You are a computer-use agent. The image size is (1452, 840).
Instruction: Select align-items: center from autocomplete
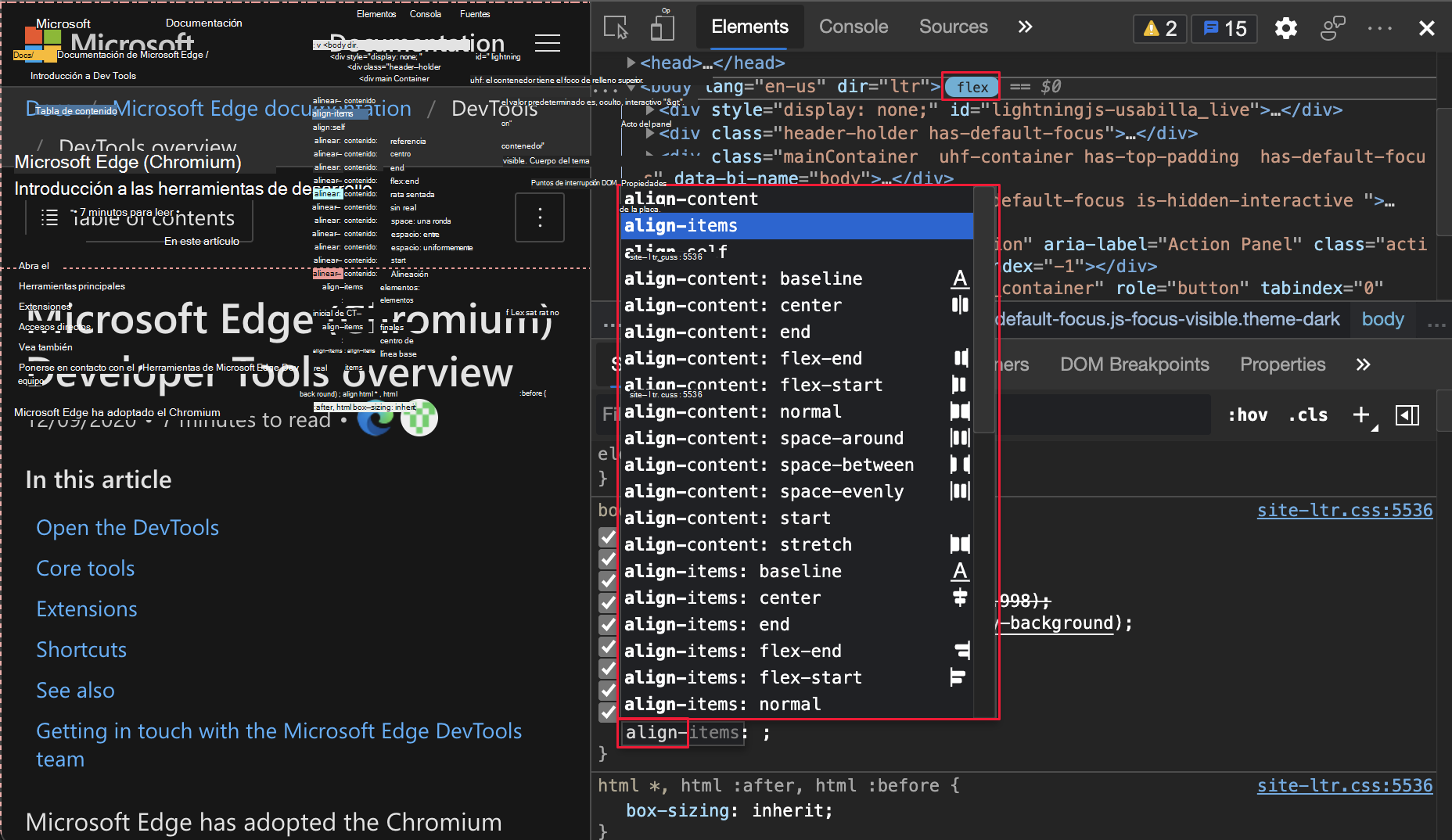click(x=722, y=598)
